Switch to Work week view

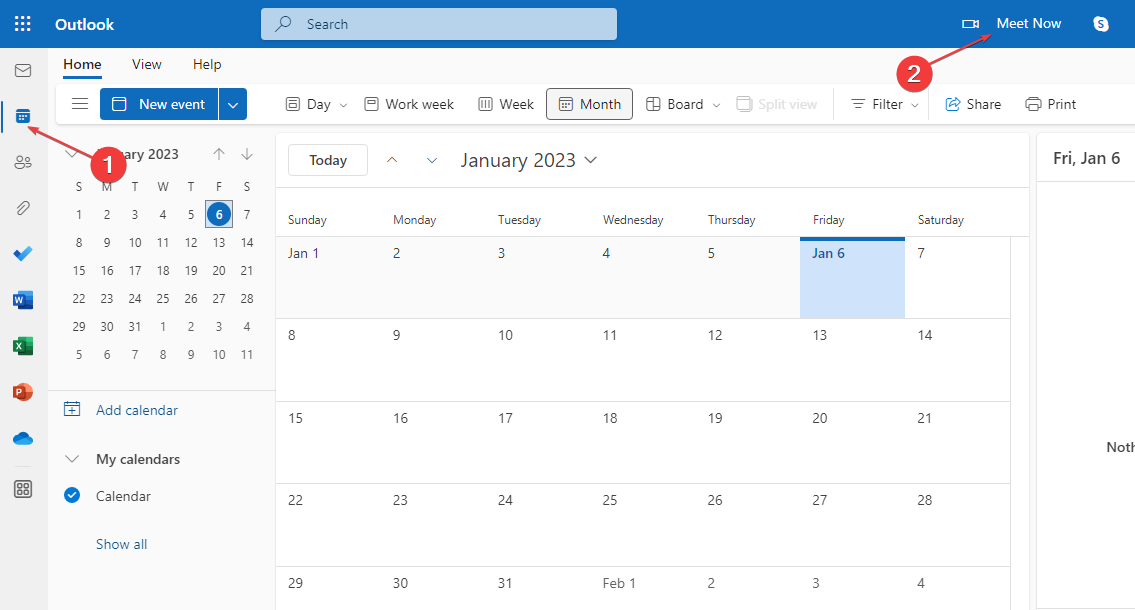tap(409, 104)
